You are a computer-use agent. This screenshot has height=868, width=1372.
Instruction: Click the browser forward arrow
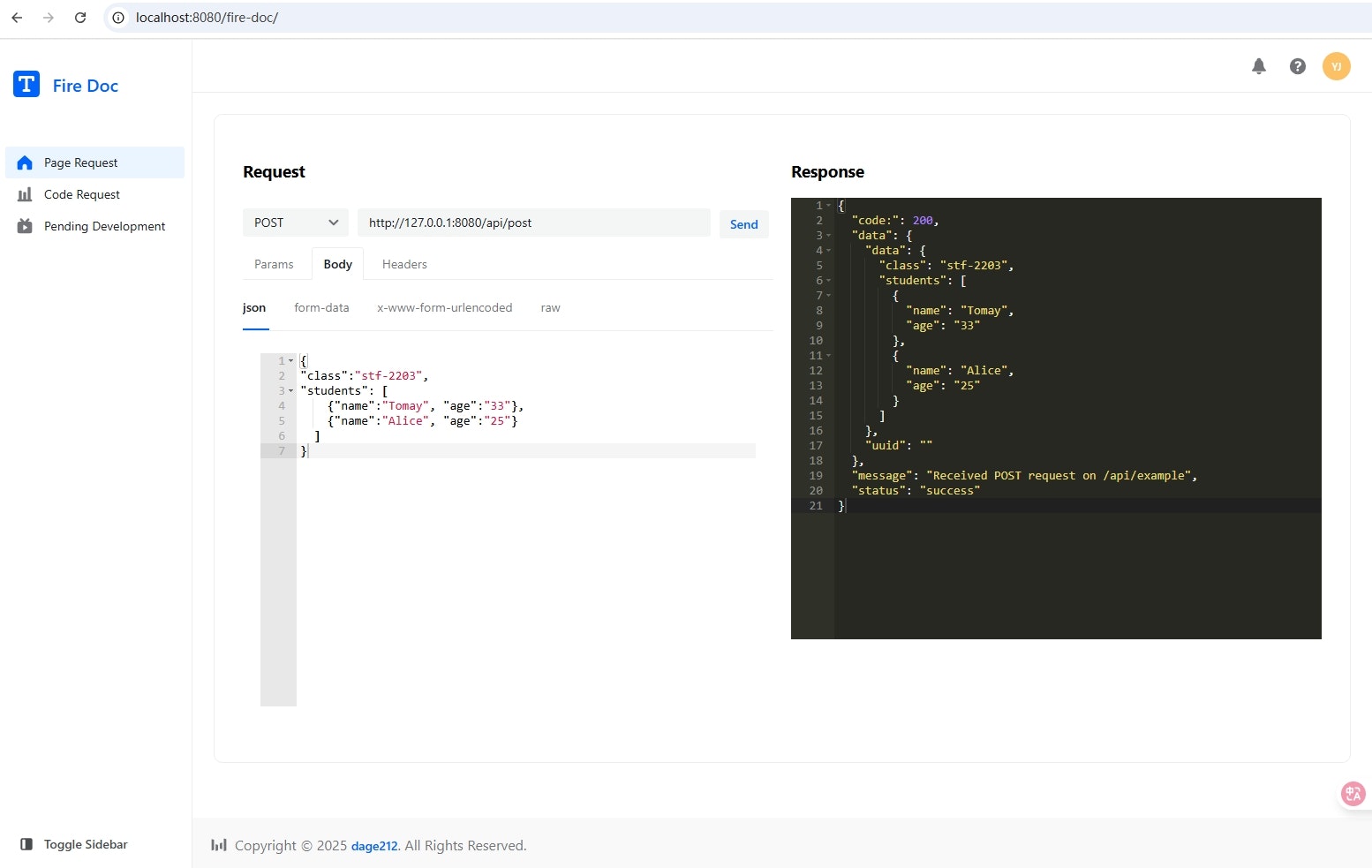pyautogui.click(x=49, y=18)
